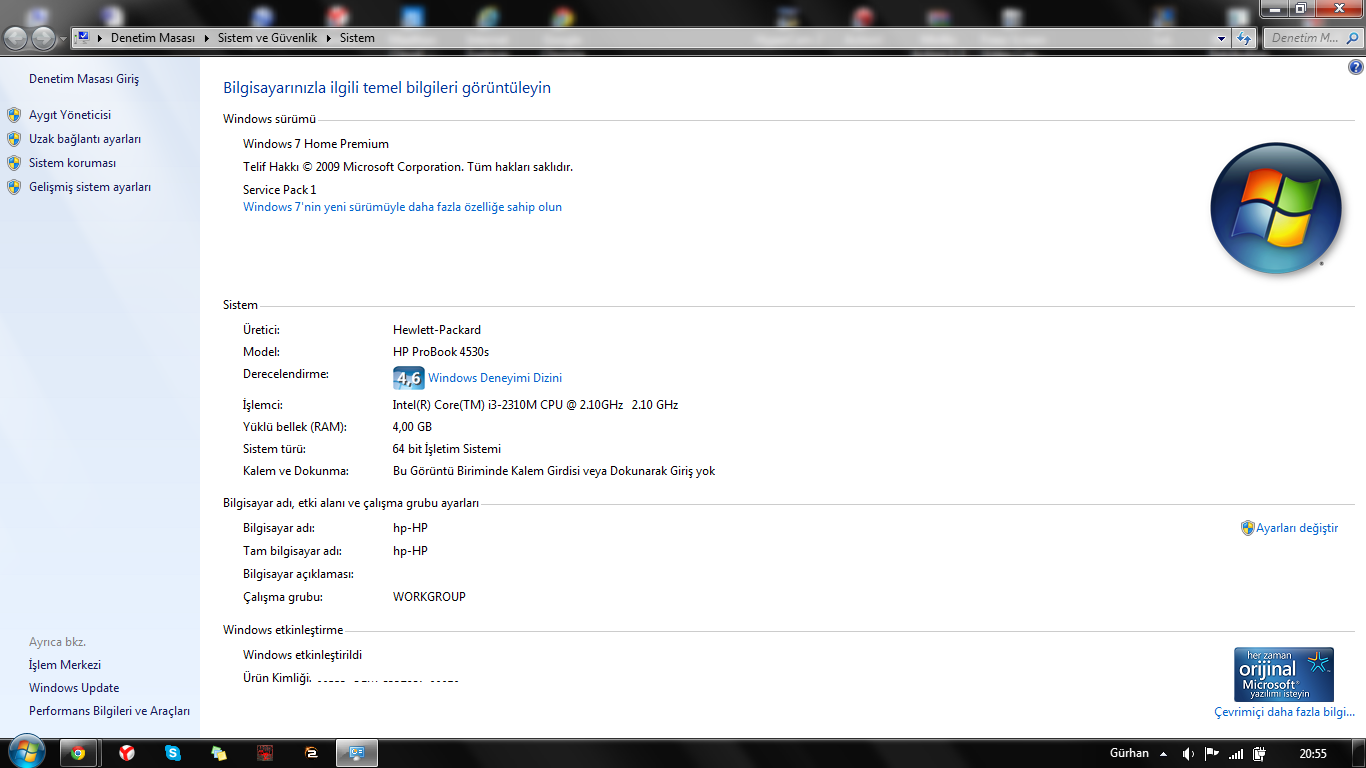Click the 'Gürhan' toolbar label in taskbar
Screen dimensions: 1366x768
pos(1130,753)
